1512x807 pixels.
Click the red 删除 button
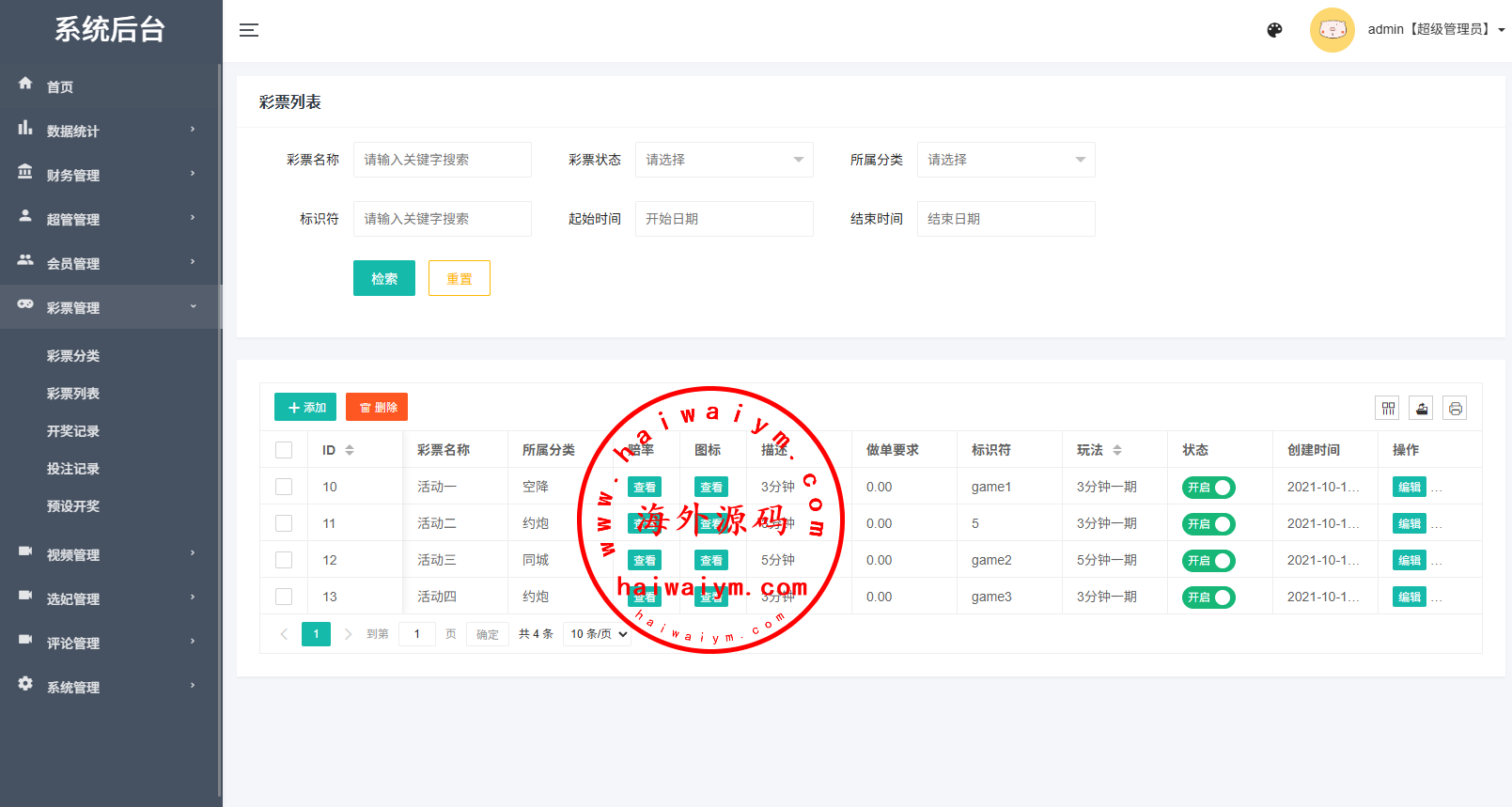[x=377, y=407]
